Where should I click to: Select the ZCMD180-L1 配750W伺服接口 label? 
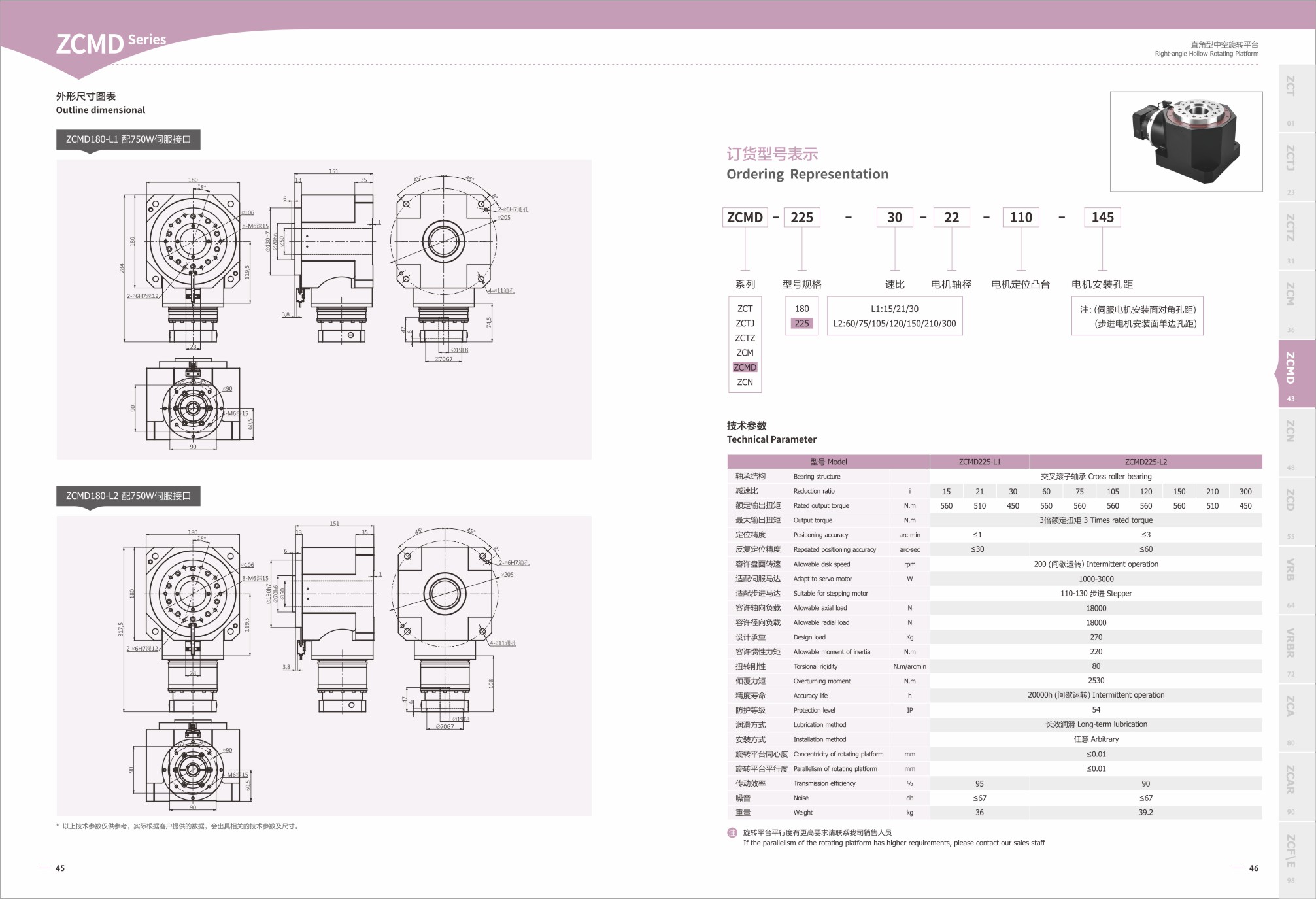(128, 139)
